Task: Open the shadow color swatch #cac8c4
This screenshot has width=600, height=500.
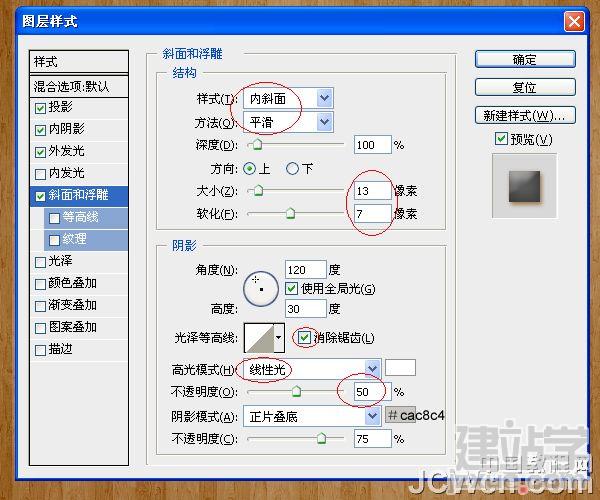Action: coord(400,415)
